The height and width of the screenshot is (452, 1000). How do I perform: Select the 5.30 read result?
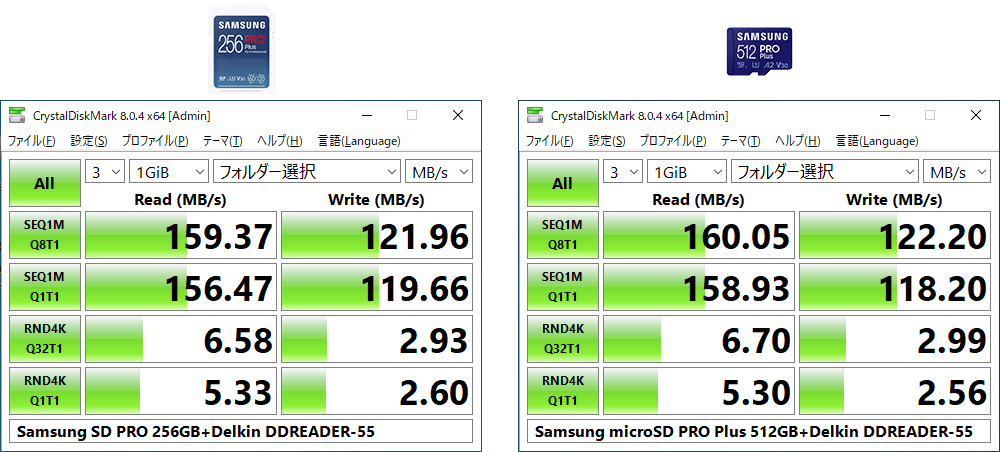699,391
